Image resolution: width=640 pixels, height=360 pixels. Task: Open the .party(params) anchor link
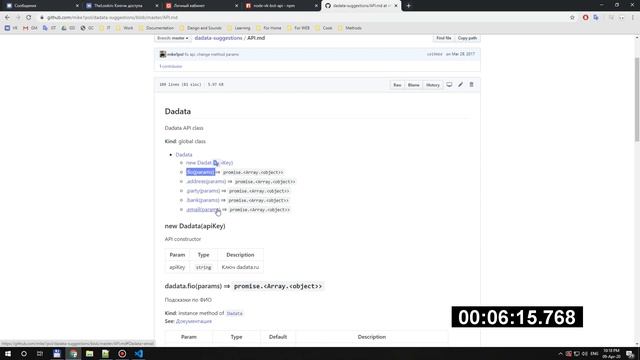pos(203,191)
